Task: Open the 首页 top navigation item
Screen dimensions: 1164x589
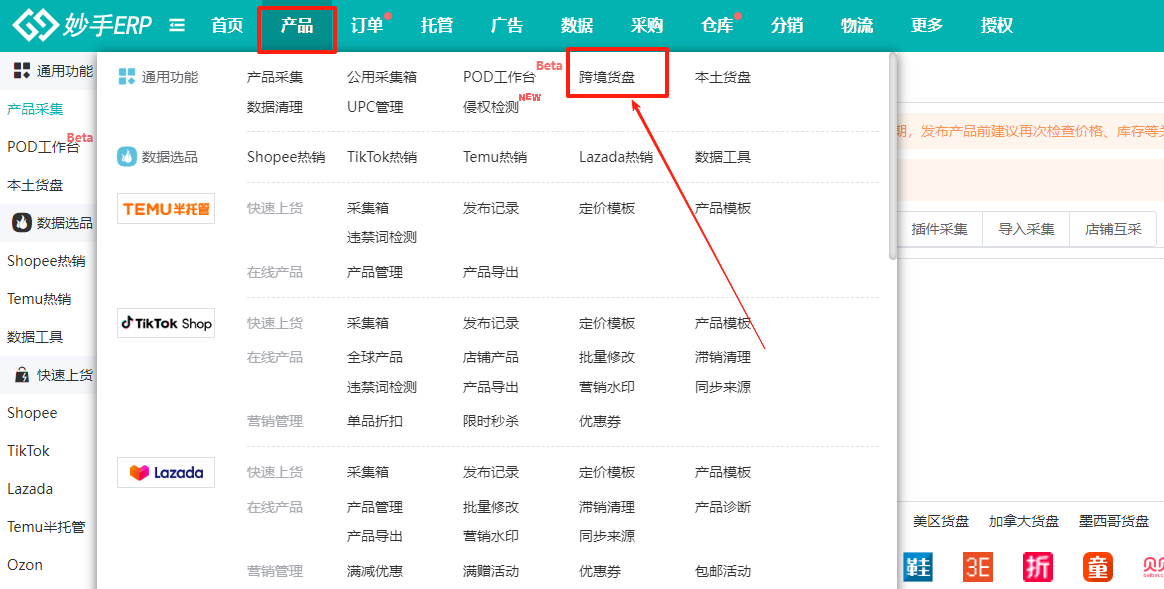Action: 227,25
